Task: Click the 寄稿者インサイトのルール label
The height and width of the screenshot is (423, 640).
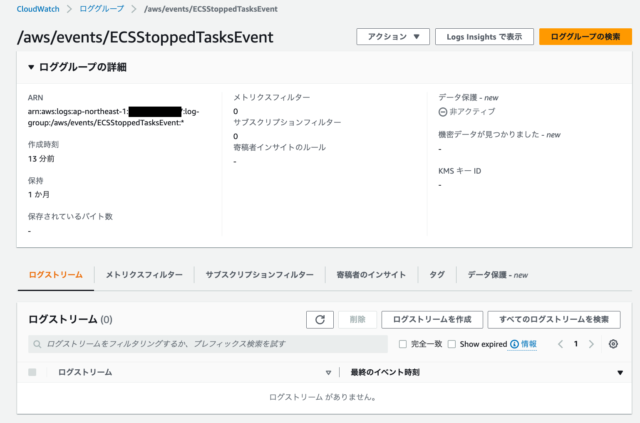Action: pyautogui.click(x=280, y=147)
